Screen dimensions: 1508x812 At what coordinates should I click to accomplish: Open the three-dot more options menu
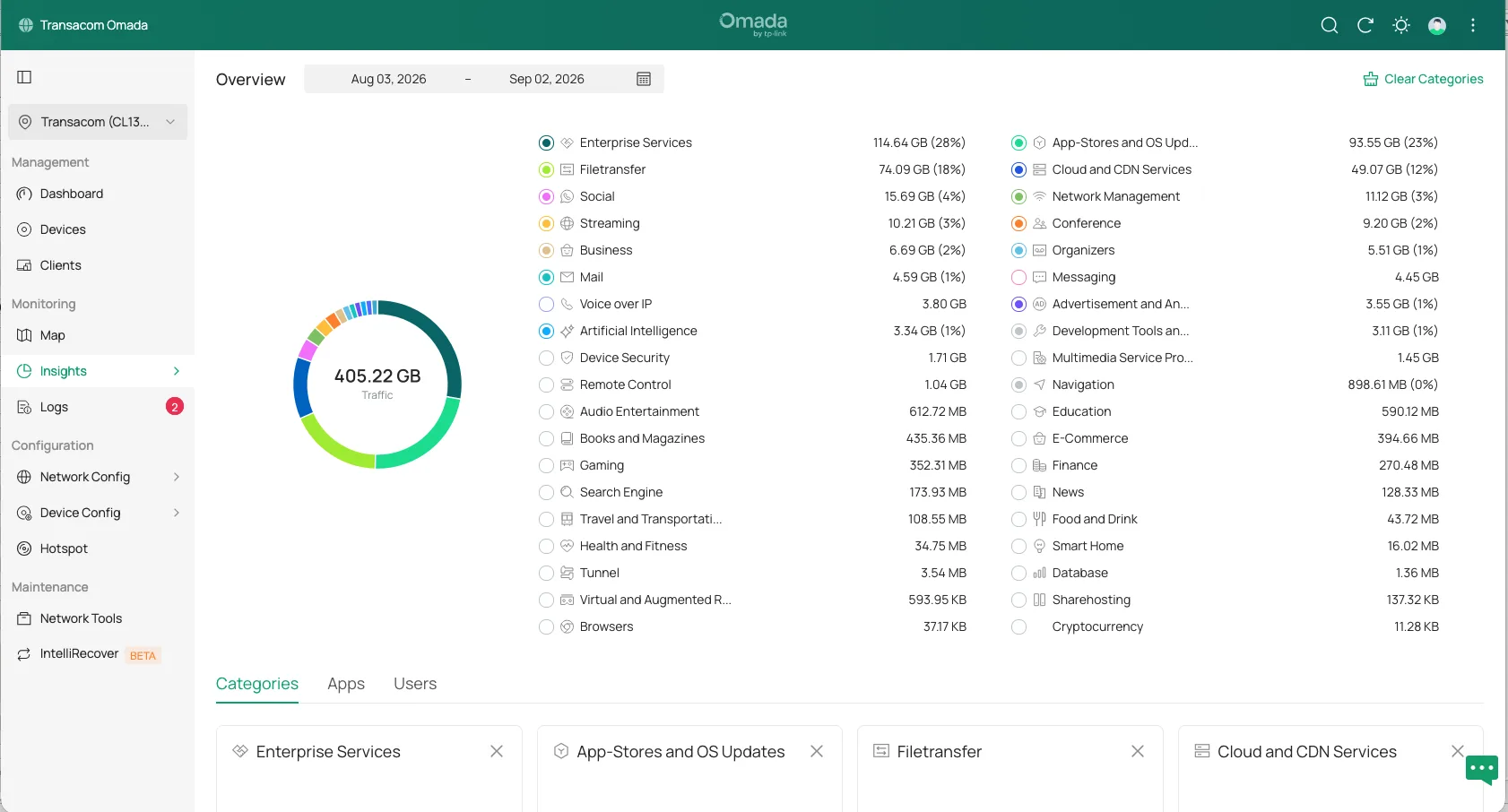[1473, 25]
